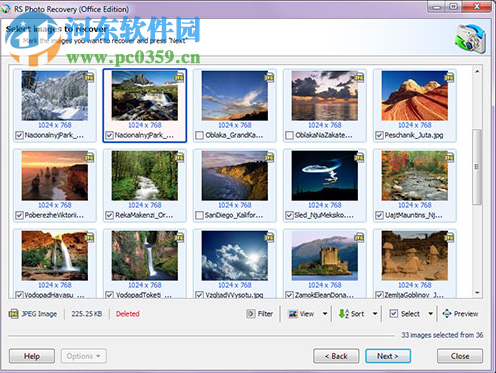Screen dimensions: 496x373
Task: Uncheck the first NacionalnyjPark snowy image
Action: pyautogui.click(x=19, y=135)
